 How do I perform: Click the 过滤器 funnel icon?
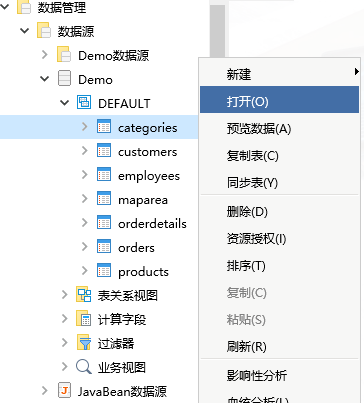pos(84,343)
